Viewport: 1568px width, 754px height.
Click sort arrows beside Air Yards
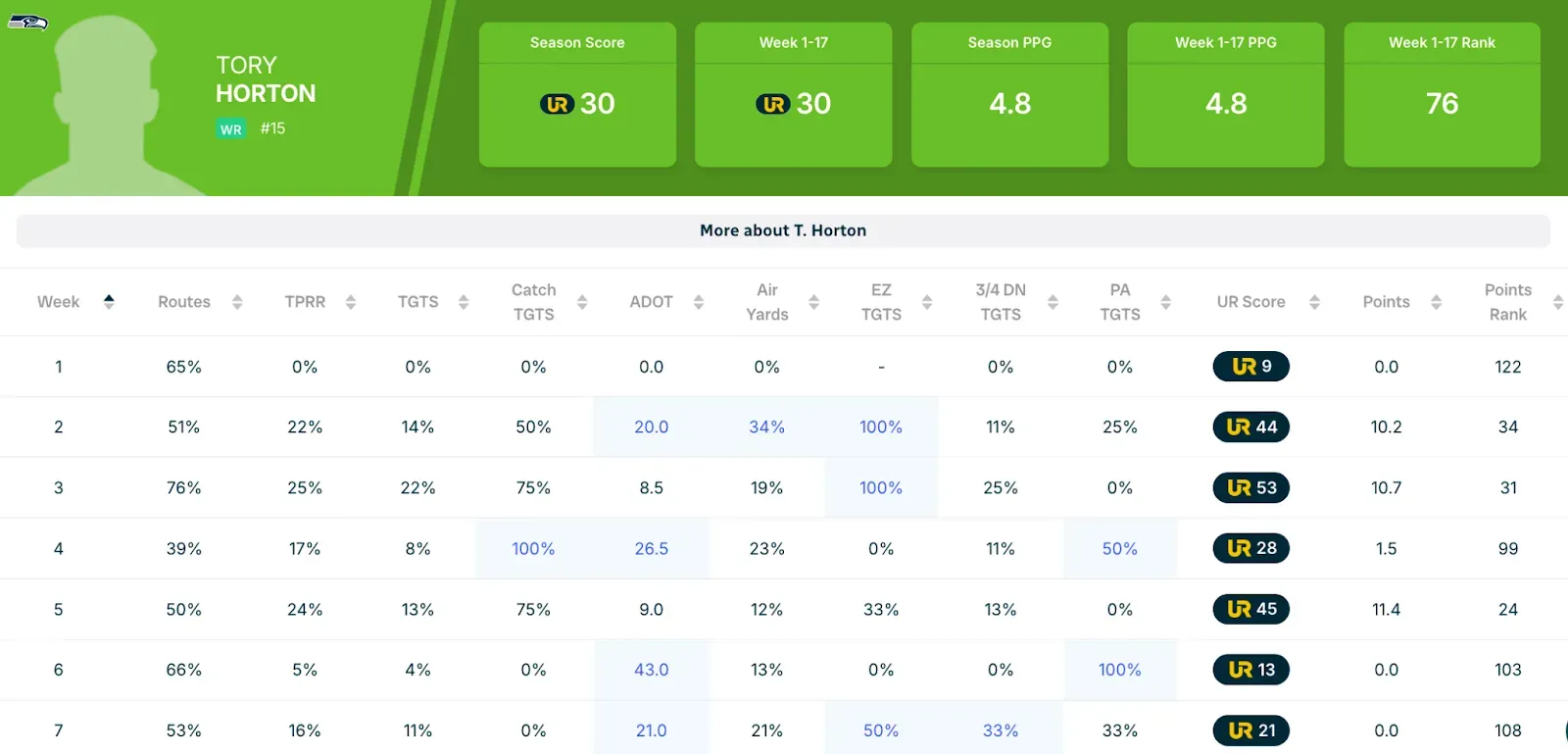coord(813,302)
